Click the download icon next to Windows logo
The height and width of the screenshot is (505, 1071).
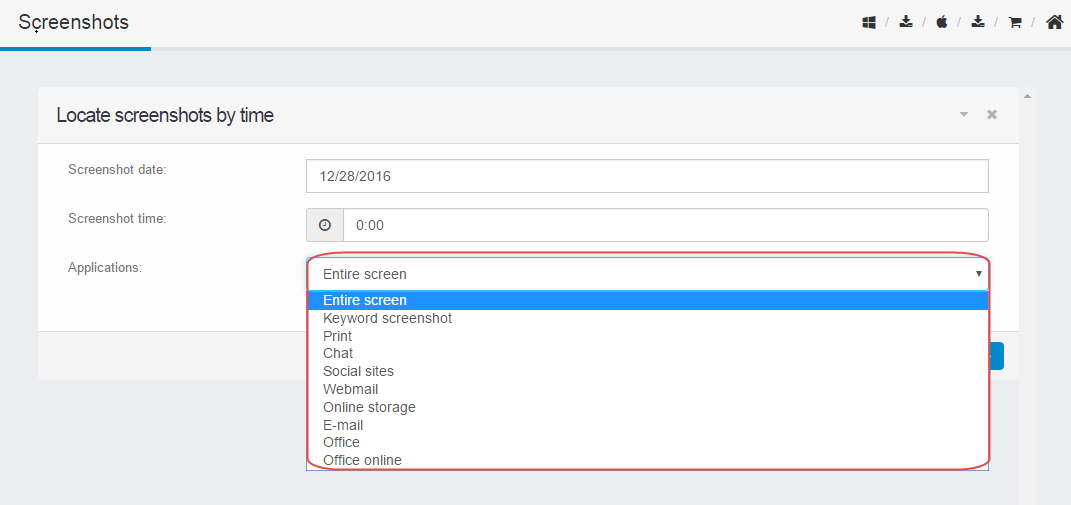(x=906, y=23)
